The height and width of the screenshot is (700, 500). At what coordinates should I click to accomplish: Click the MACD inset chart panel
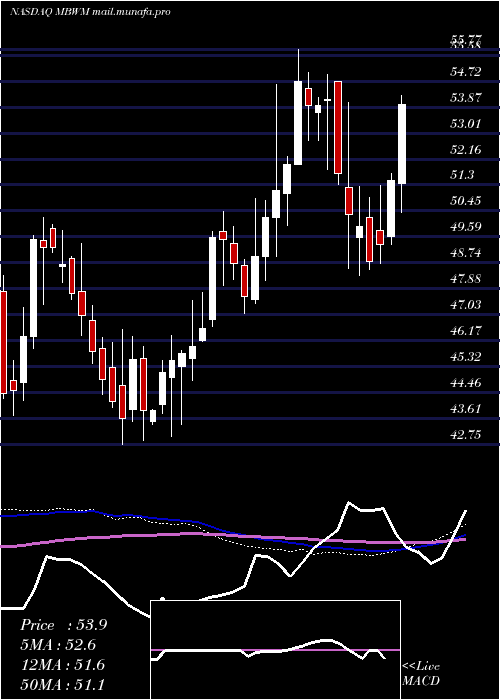point(275,650)
